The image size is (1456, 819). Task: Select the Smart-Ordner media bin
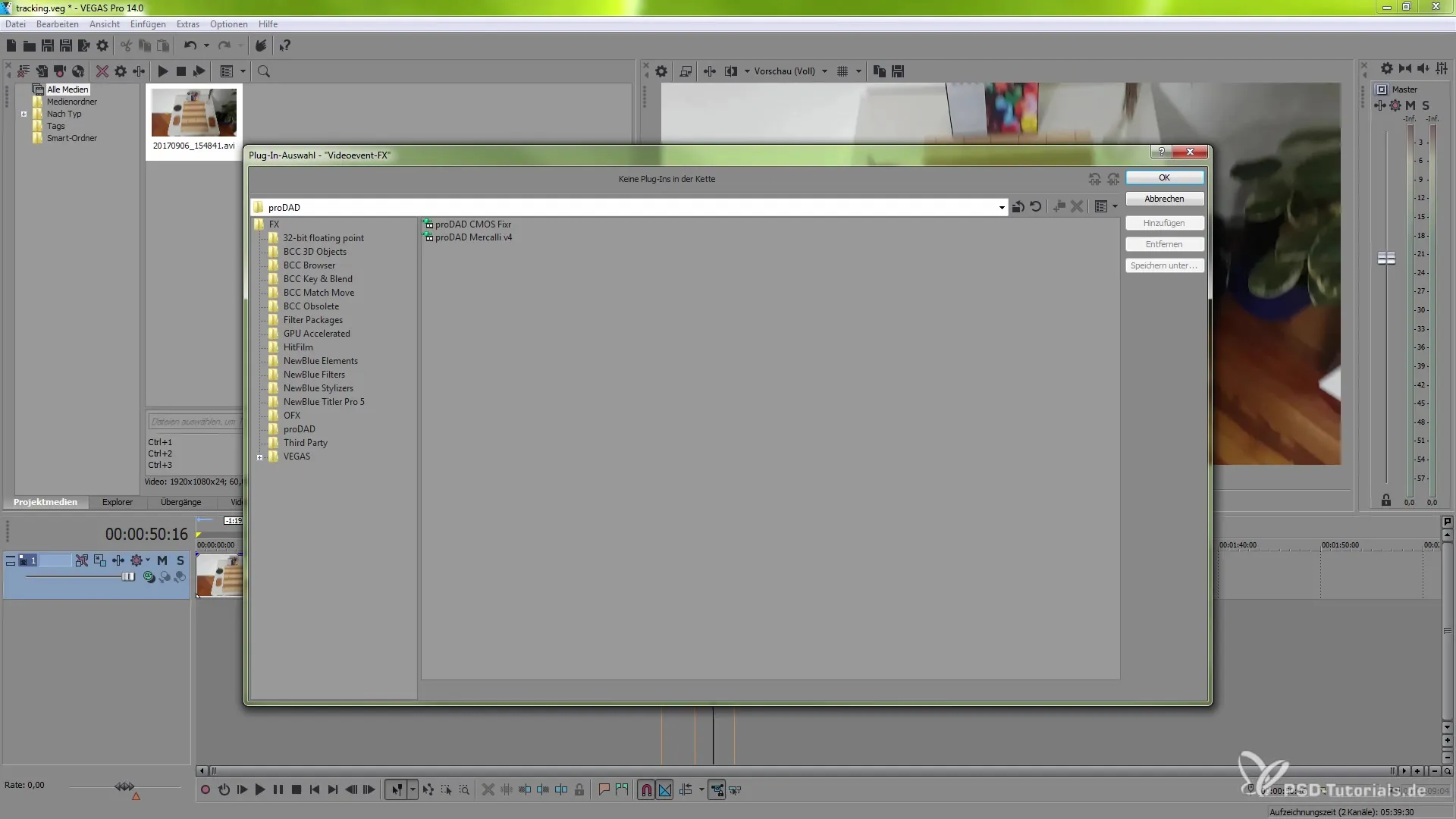(71, 138)
